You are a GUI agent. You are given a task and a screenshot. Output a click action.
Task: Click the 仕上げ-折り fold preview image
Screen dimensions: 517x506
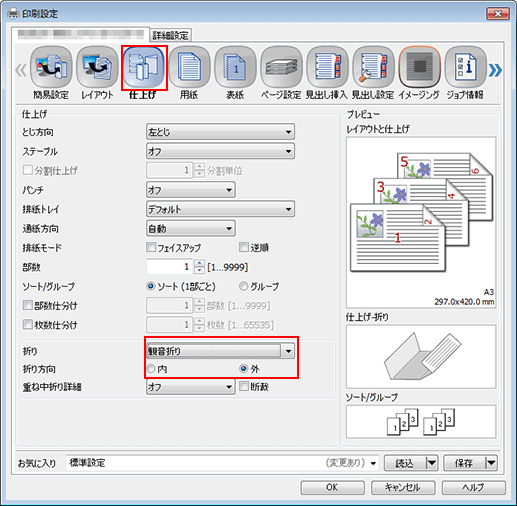tap(421, 356)
